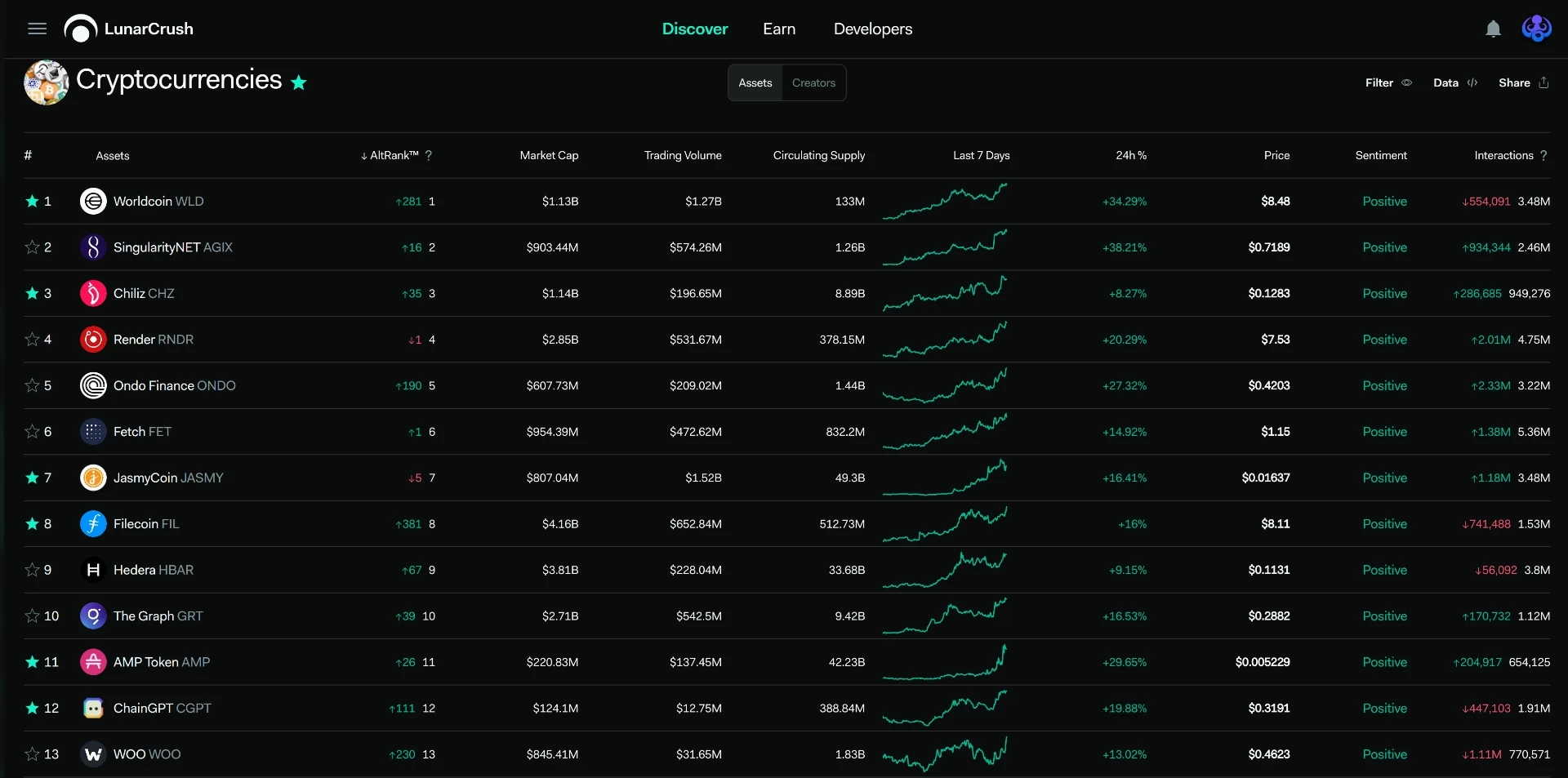1568x778 pixels.
Task: Click the AltRank help question mark
Action: (x=429, y=155)
